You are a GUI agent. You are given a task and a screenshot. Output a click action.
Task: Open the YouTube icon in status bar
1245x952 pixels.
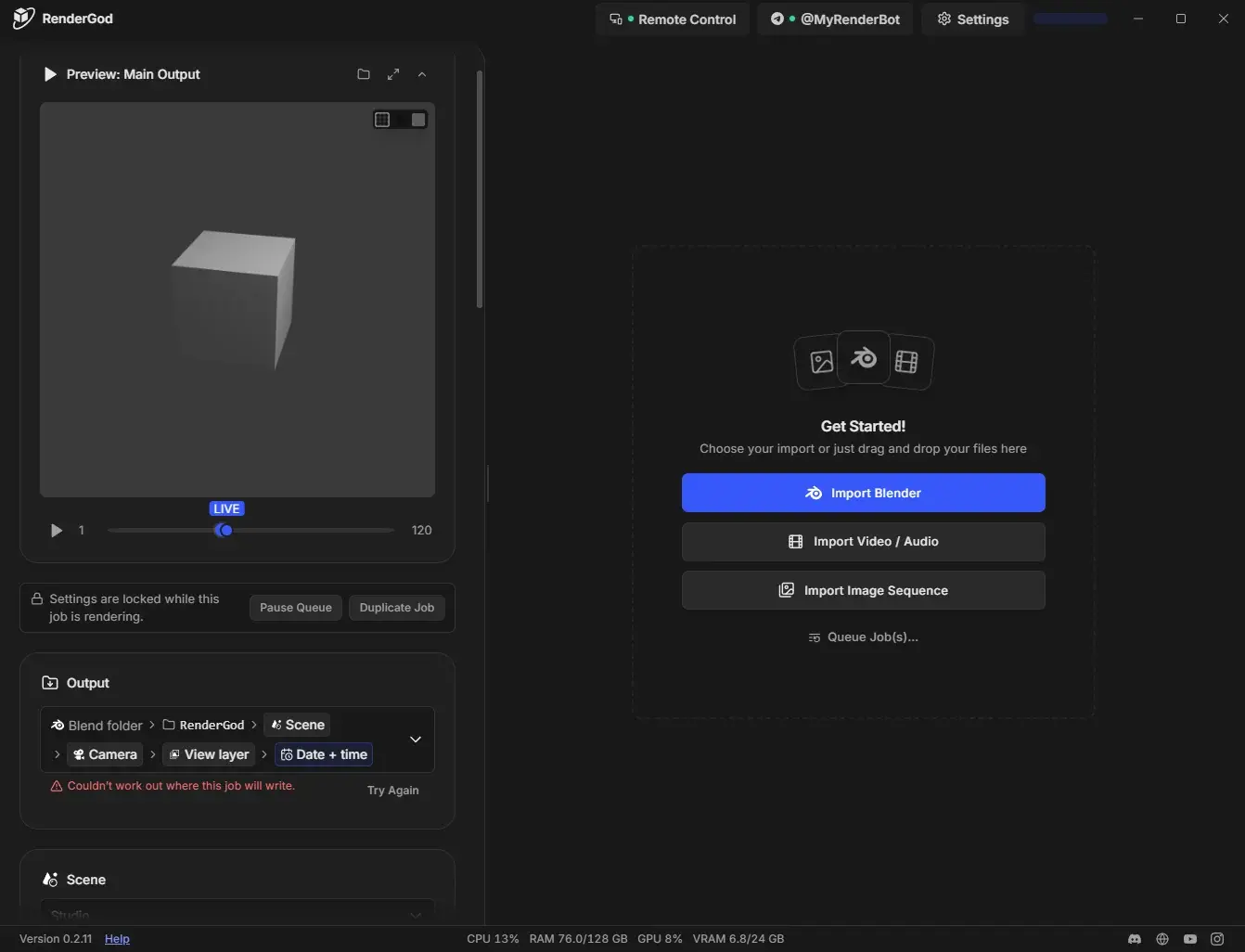tap(1190, 939)
